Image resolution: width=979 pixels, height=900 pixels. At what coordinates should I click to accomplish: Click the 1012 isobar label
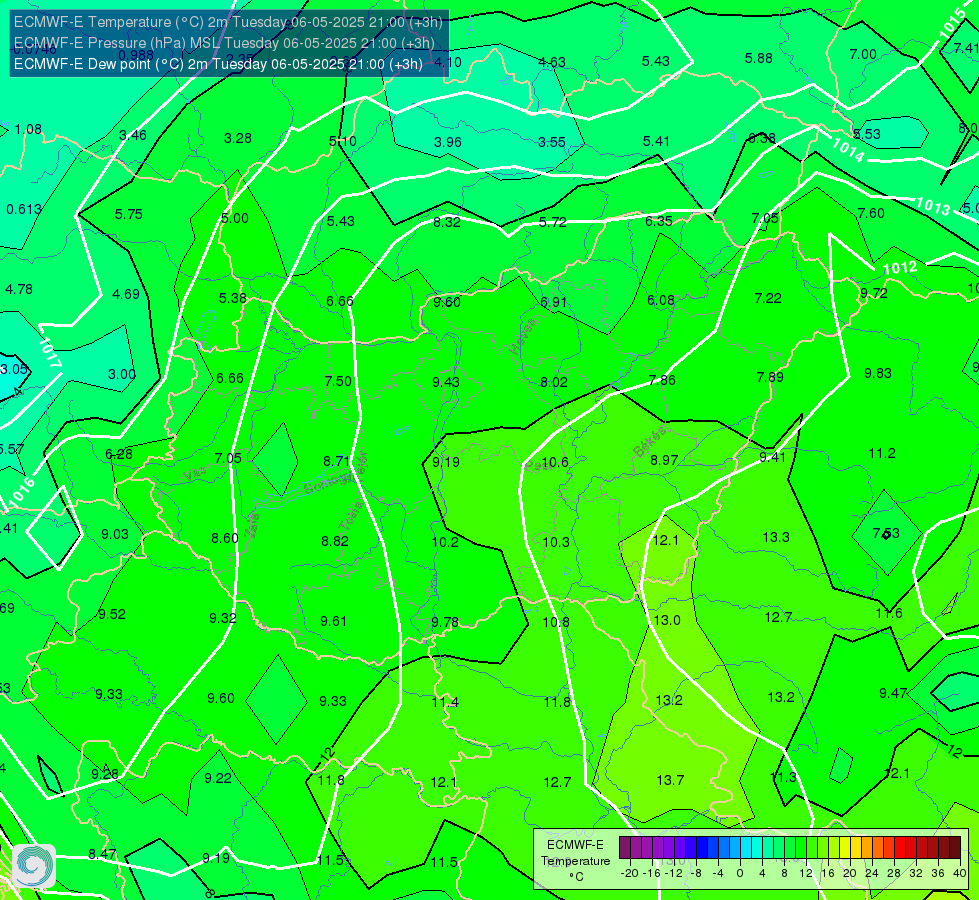(900, 268)
